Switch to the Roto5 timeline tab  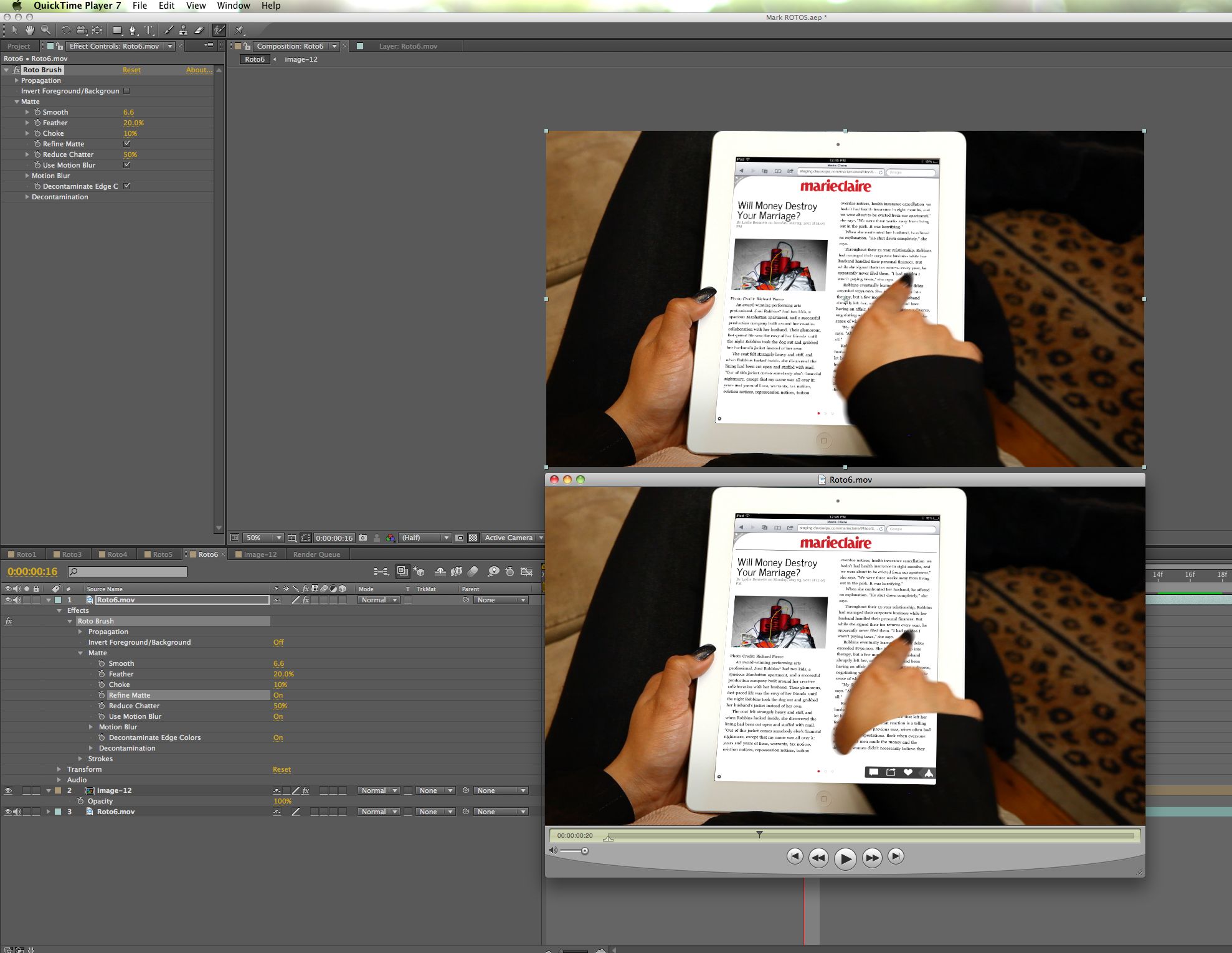pos(158,554)
